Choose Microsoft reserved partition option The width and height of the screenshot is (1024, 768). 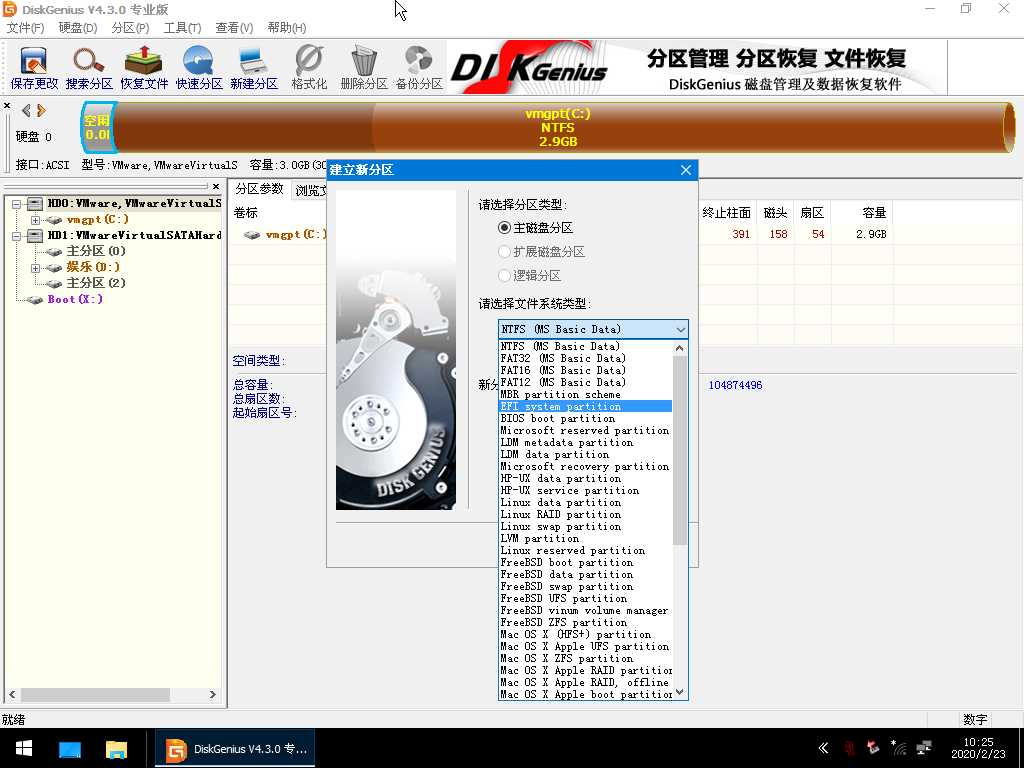[x=585, y=430]
